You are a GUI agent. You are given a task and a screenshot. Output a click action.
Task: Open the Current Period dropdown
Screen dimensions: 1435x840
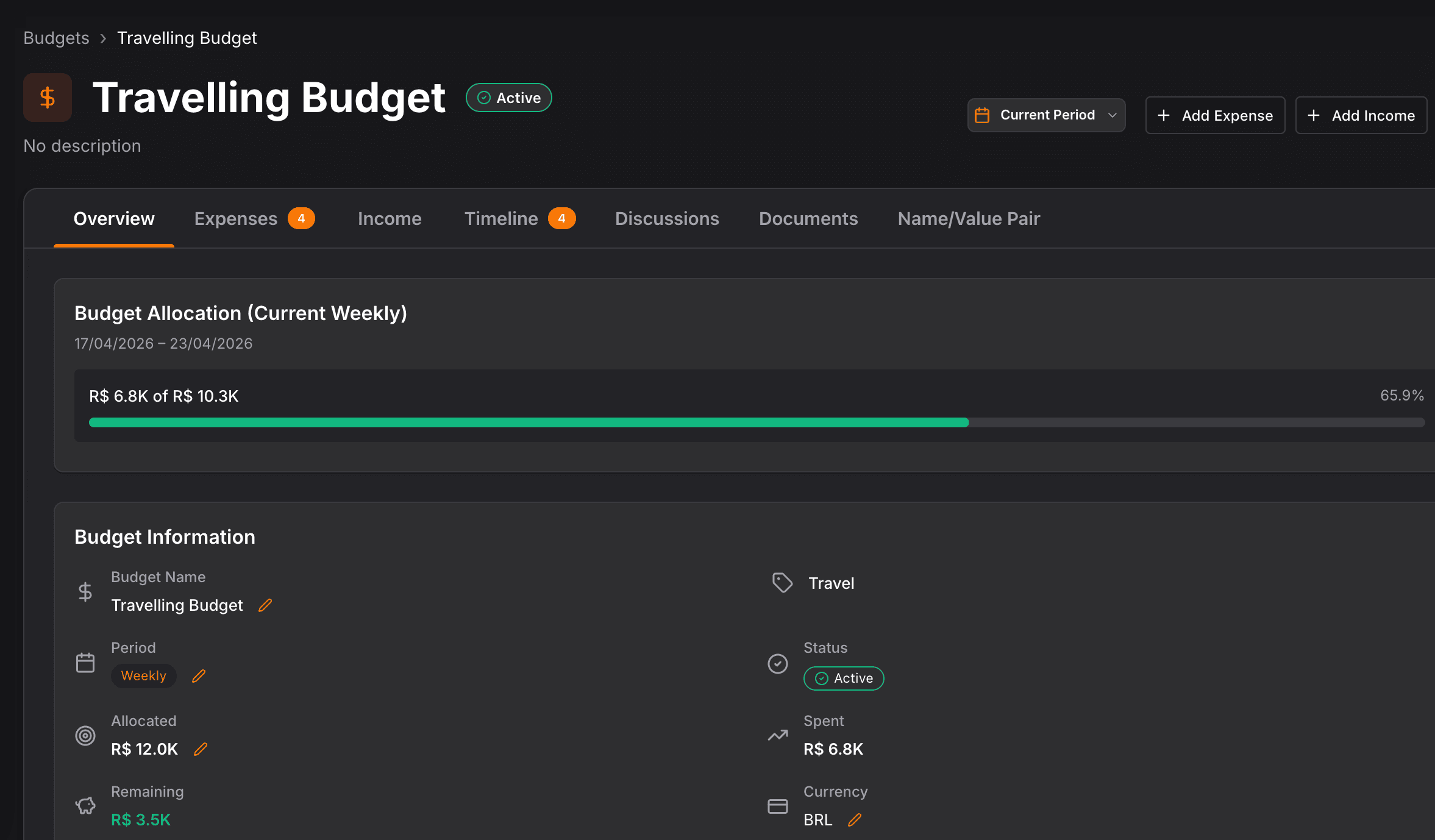click(x=1046, y=115)
